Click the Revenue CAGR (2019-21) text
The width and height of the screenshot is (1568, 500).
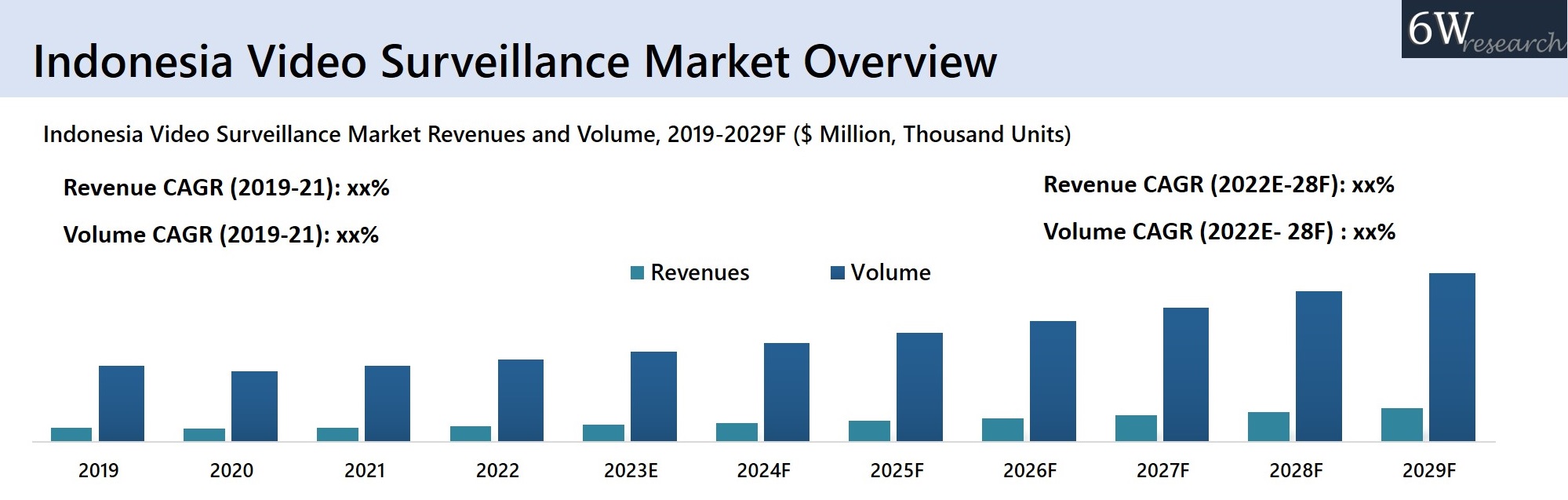tap(226, 188)
